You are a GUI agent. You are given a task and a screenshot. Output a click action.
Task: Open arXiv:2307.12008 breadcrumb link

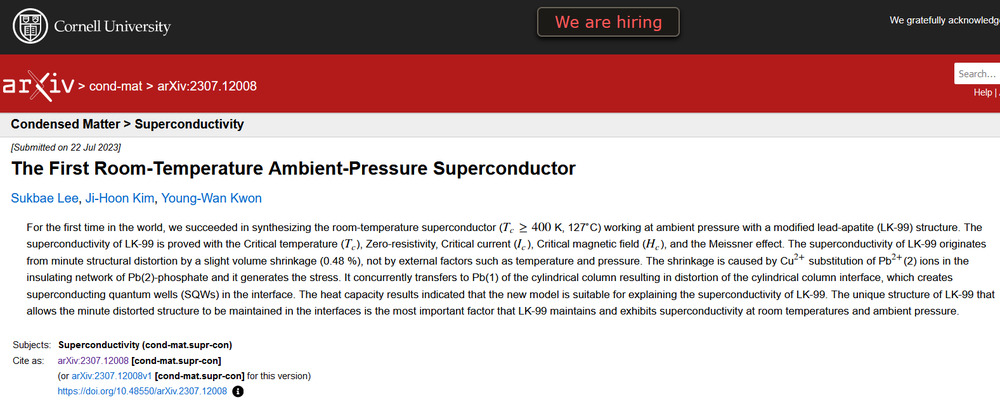(x=207, y=86)
